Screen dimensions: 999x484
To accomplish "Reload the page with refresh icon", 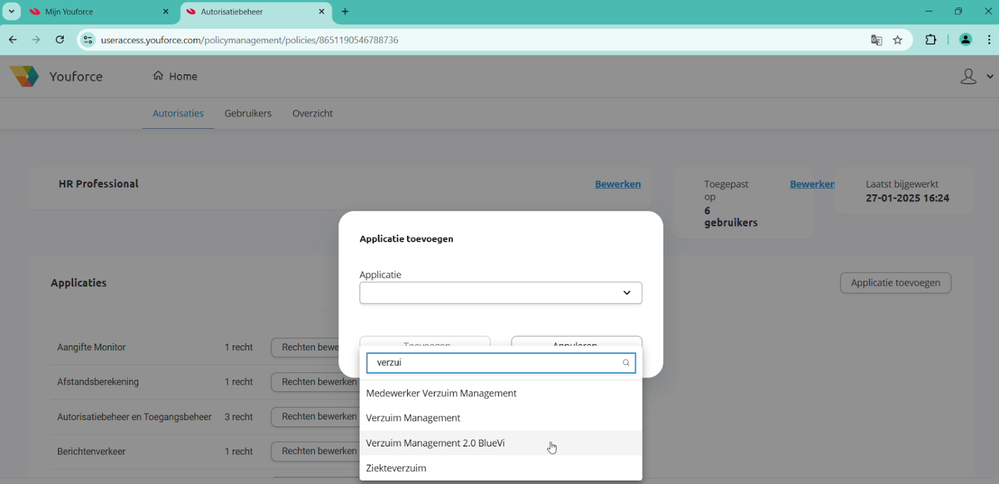I will tap(60, 39).
